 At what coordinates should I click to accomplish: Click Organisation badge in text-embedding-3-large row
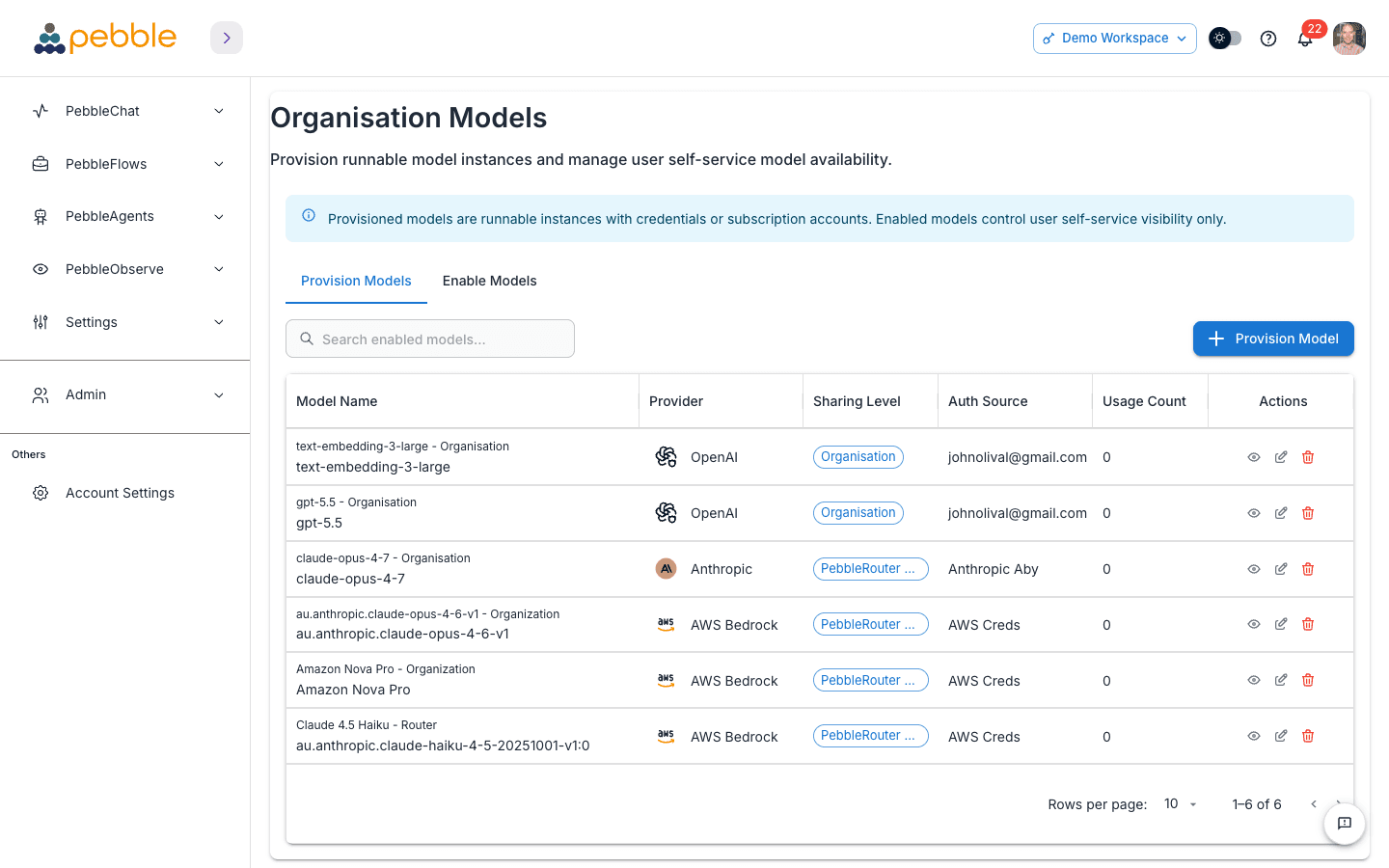click(858, 457)
